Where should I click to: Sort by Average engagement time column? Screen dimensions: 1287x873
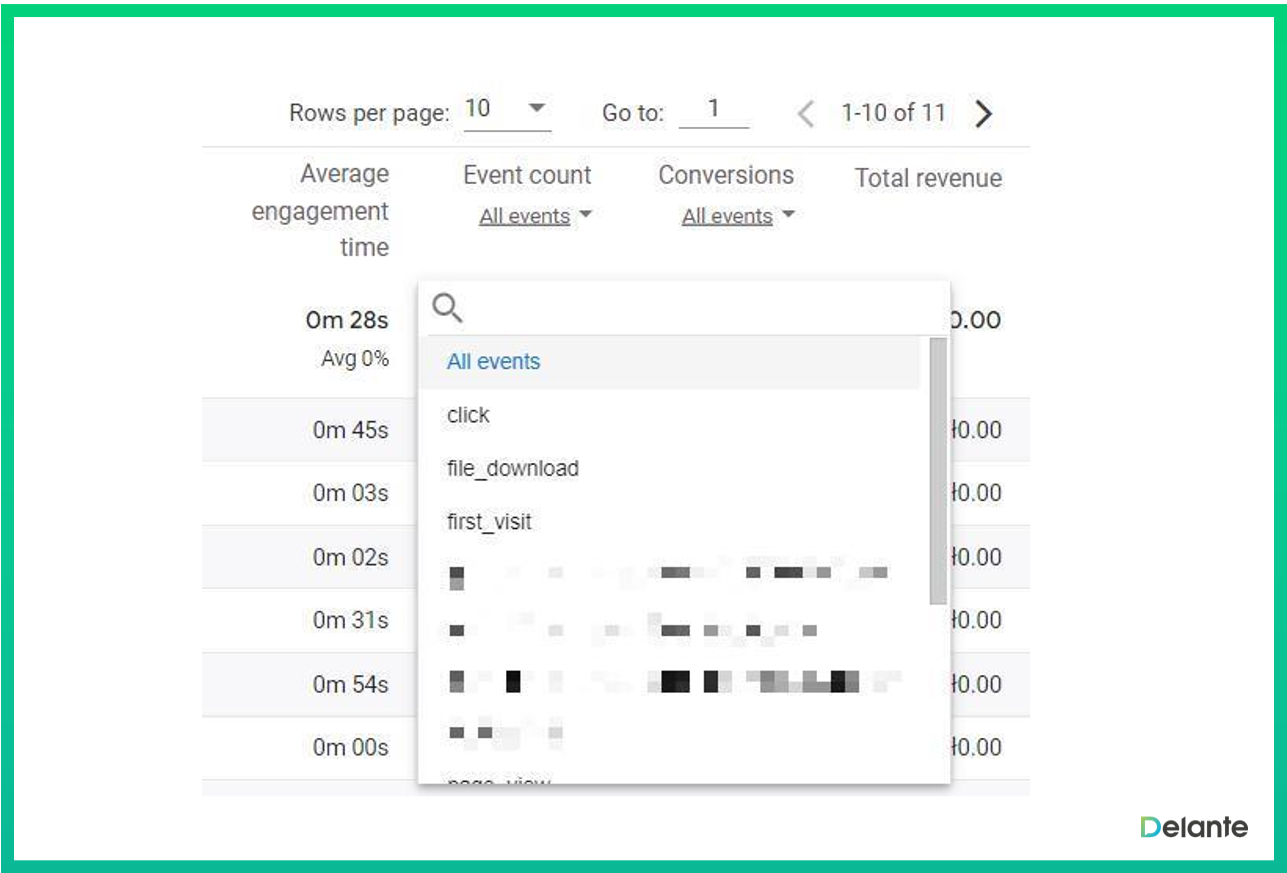(x=320, y=210)
